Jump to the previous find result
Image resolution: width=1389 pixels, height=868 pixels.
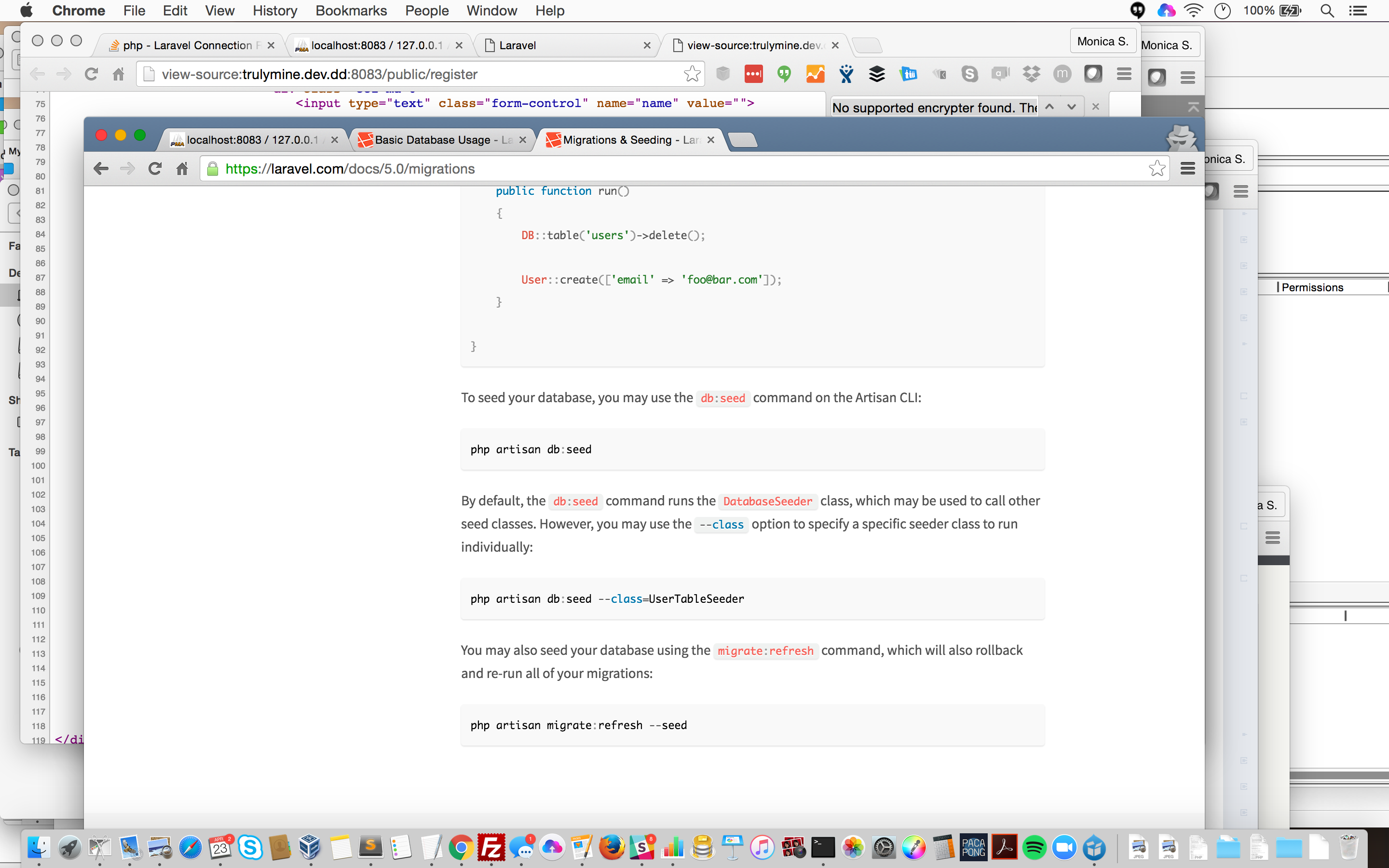click(x=1050, y=107)
